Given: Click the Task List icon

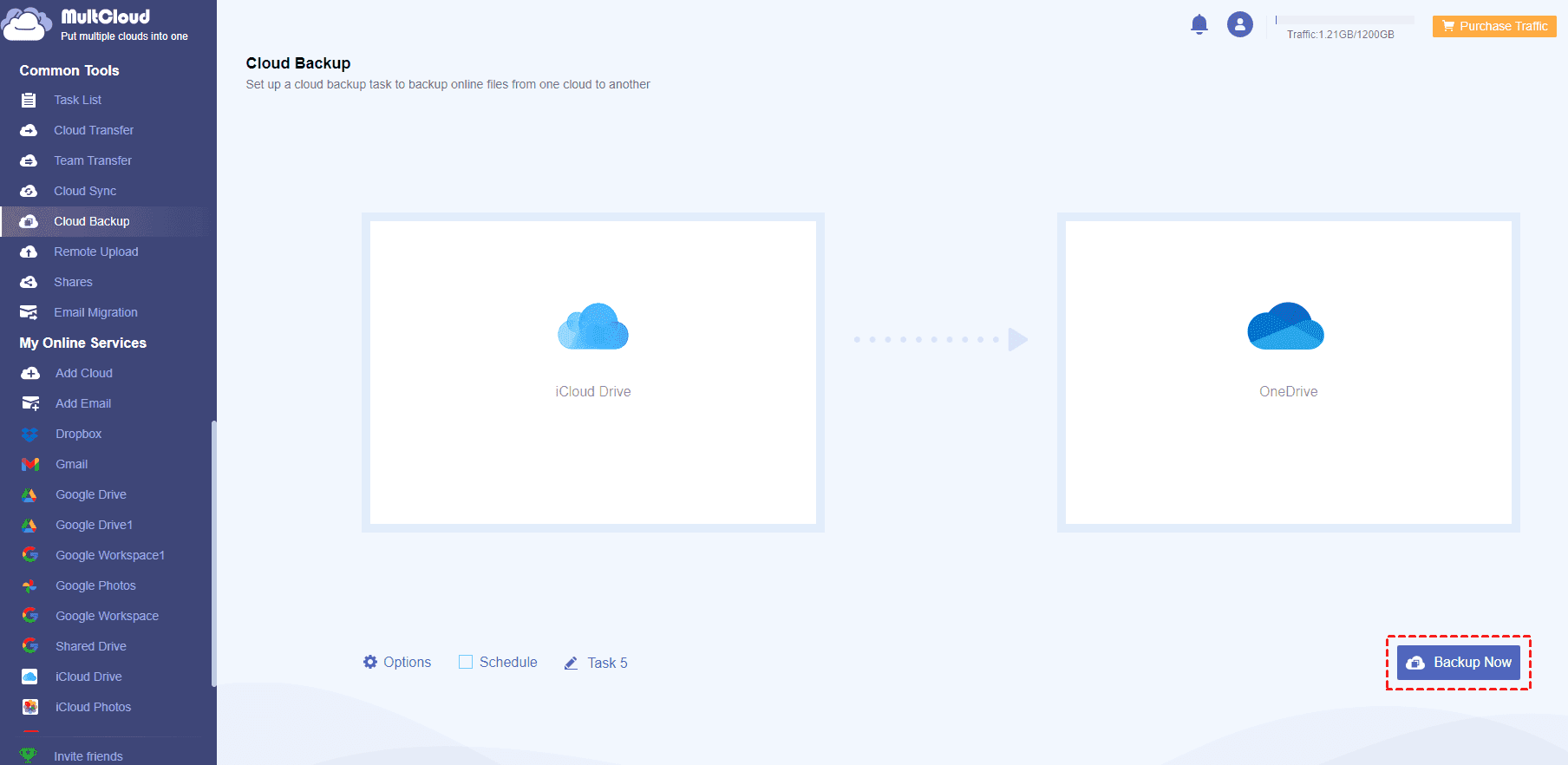Looking at the screenshot, I should click(x=29, y=100).
